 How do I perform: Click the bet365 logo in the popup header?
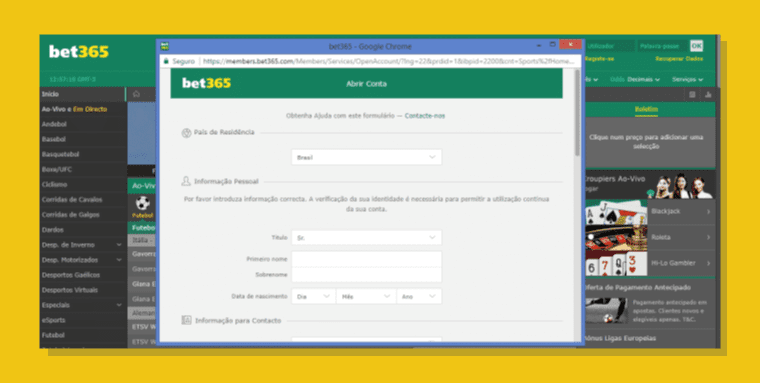(x=206, y=83)
